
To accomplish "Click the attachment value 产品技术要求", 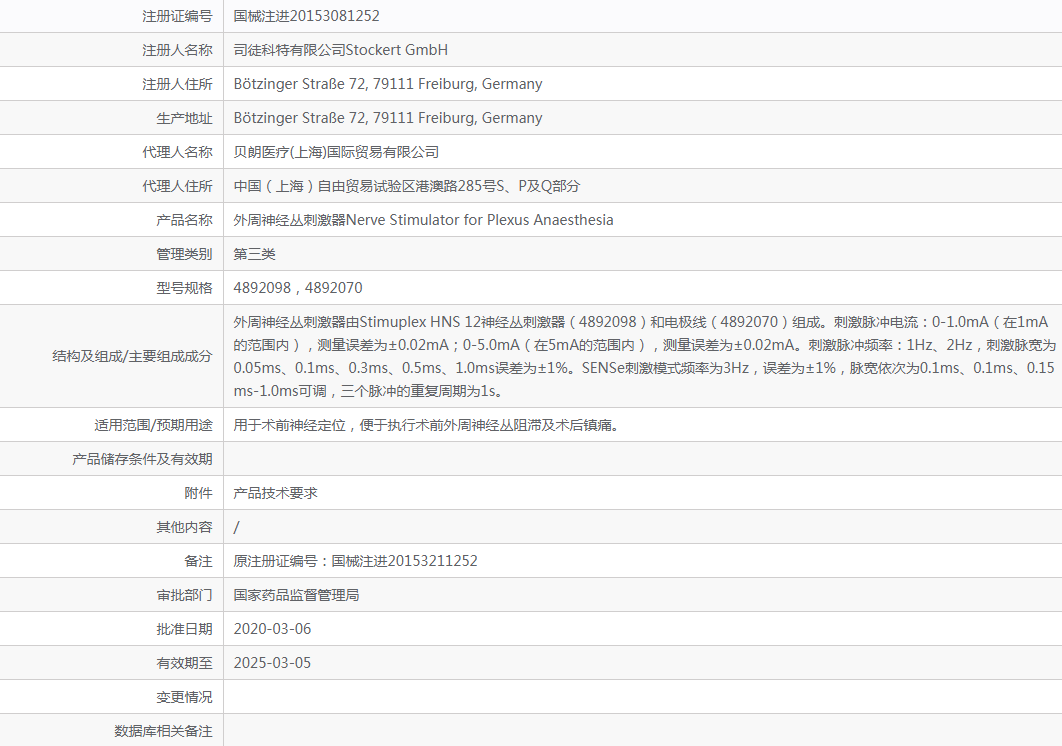I will [x=276, y=493].
